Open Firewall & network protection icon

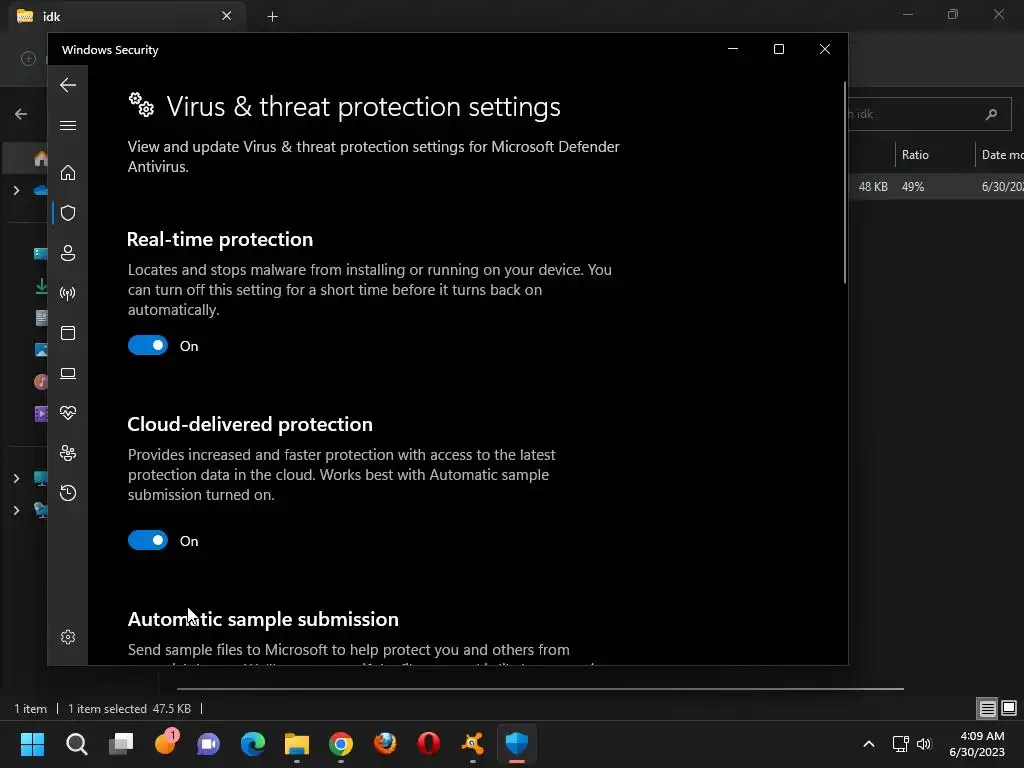(68, 293)
